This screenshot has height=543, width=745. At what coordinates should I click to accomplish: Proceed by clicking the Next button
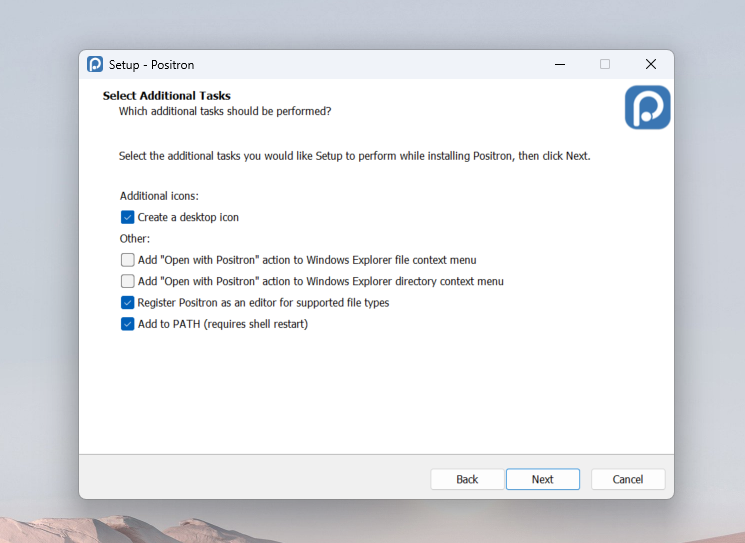(x=542, y=479)
